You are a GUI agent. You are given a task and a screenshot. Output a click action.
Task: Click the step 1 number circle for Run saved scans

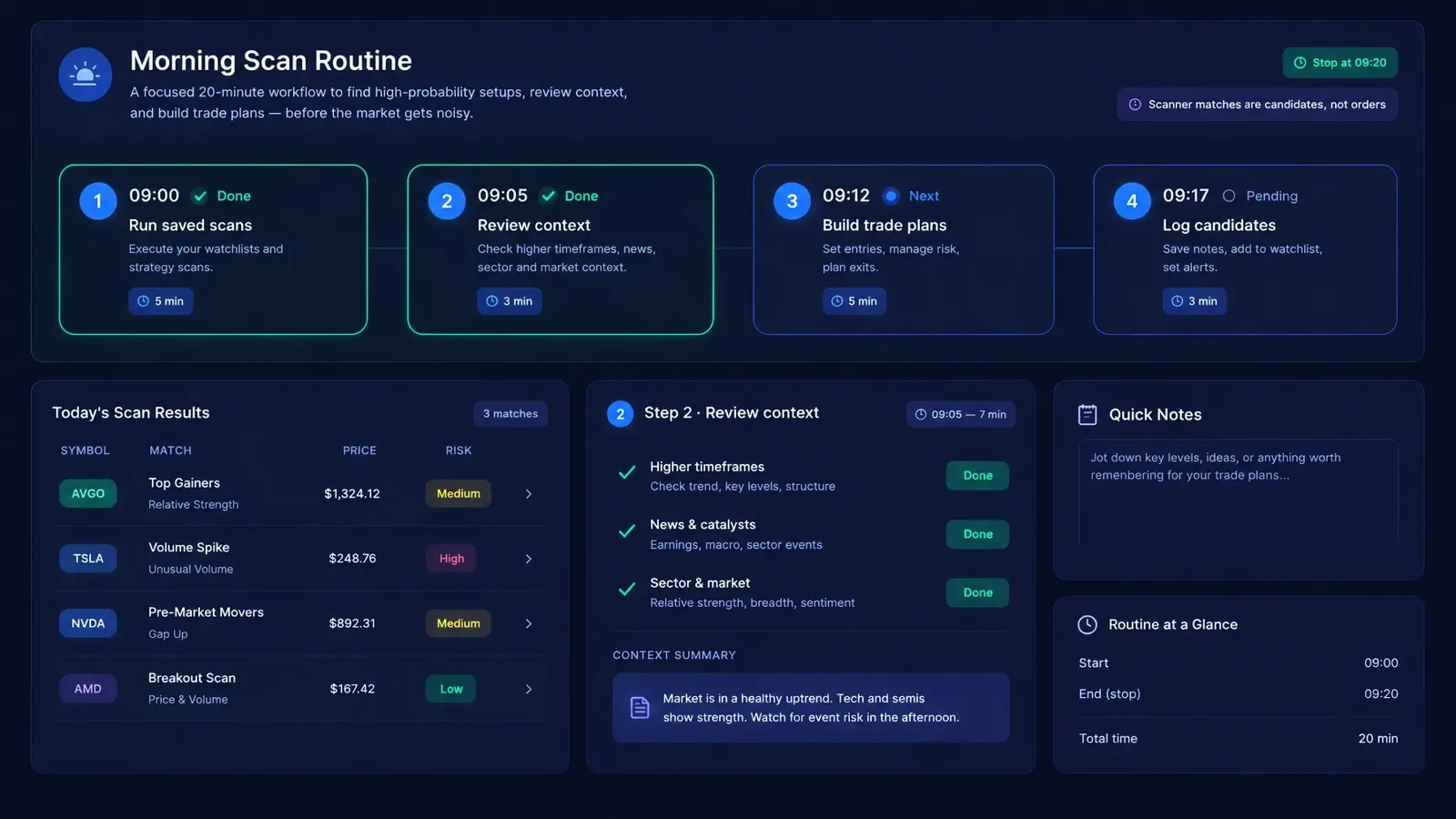(x=98, y=201)
